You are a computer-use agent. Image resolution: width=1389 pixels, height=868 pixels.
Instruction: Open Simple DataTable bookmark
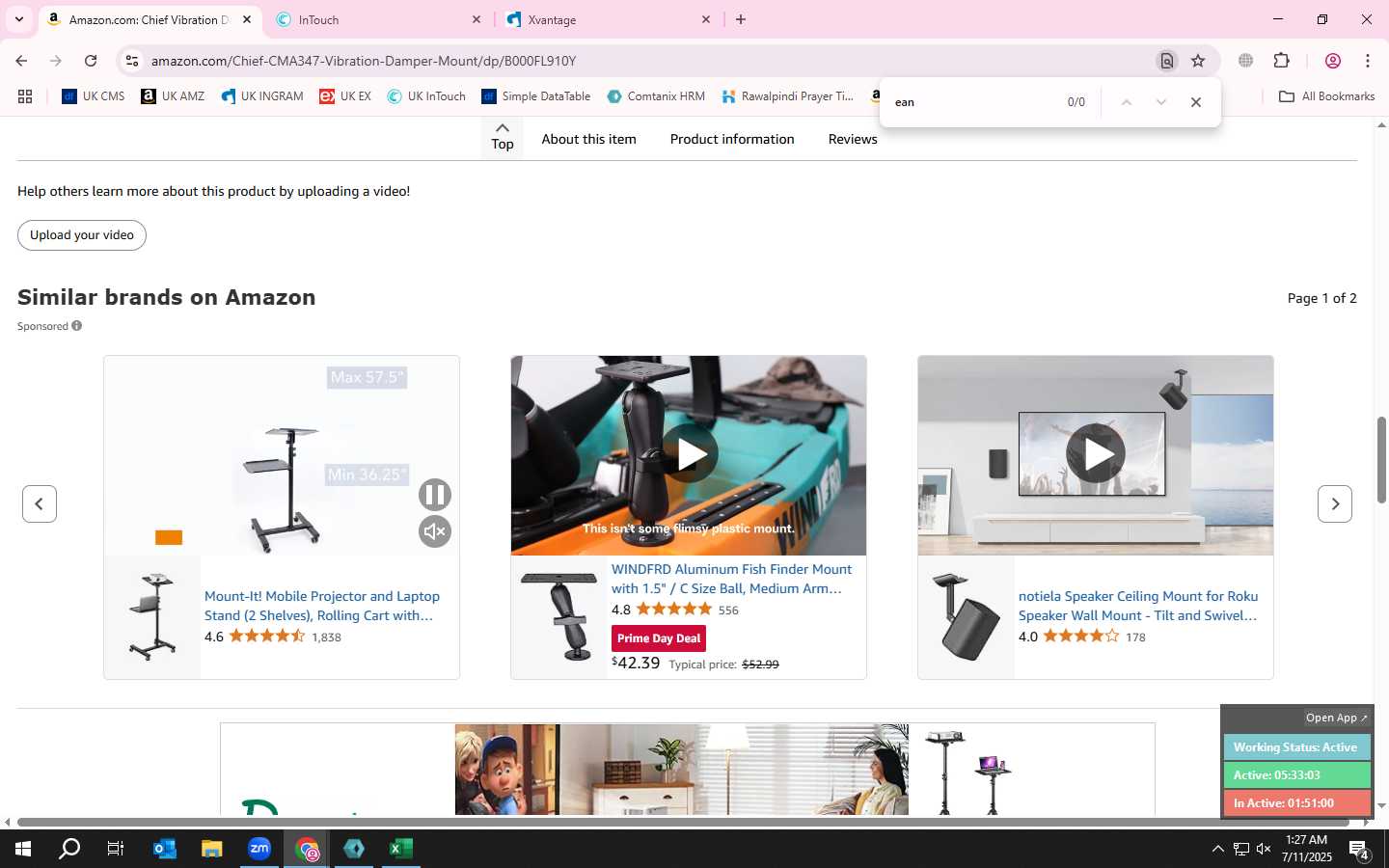(x=536, y=96)
